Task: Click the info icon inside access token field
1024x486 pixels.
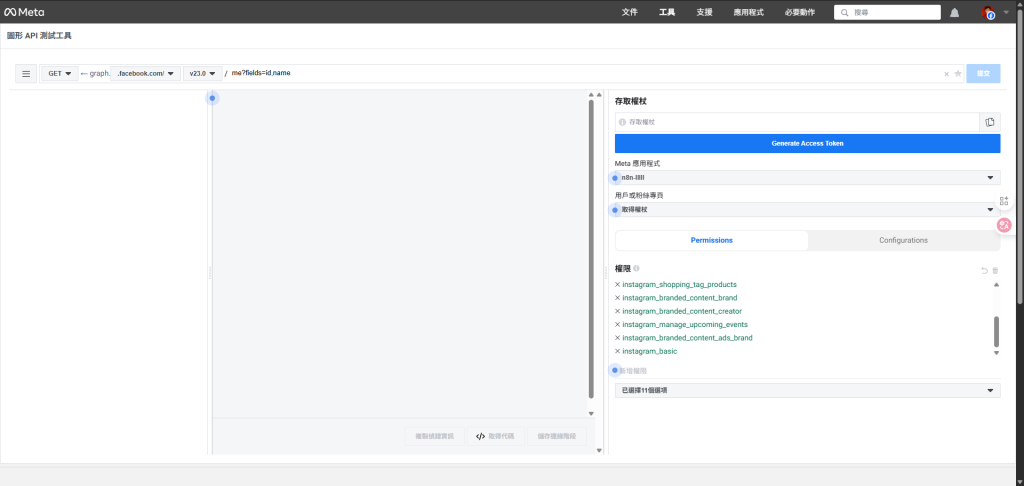Action: coord(622,122)
